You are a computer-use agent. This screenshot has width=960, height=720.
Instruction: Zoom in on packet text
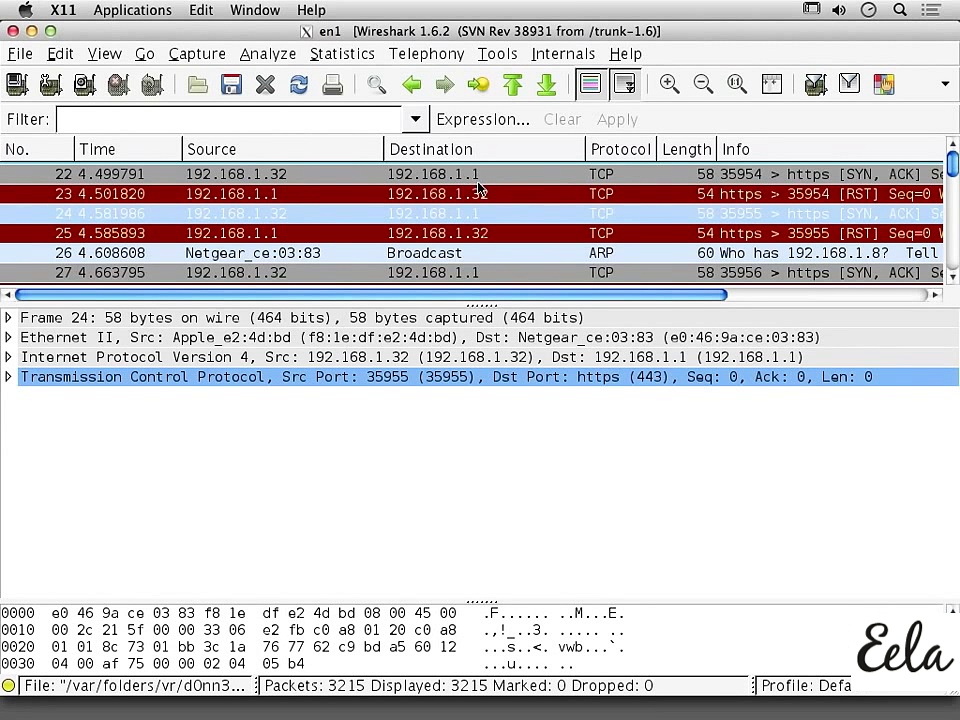point(669,84)
